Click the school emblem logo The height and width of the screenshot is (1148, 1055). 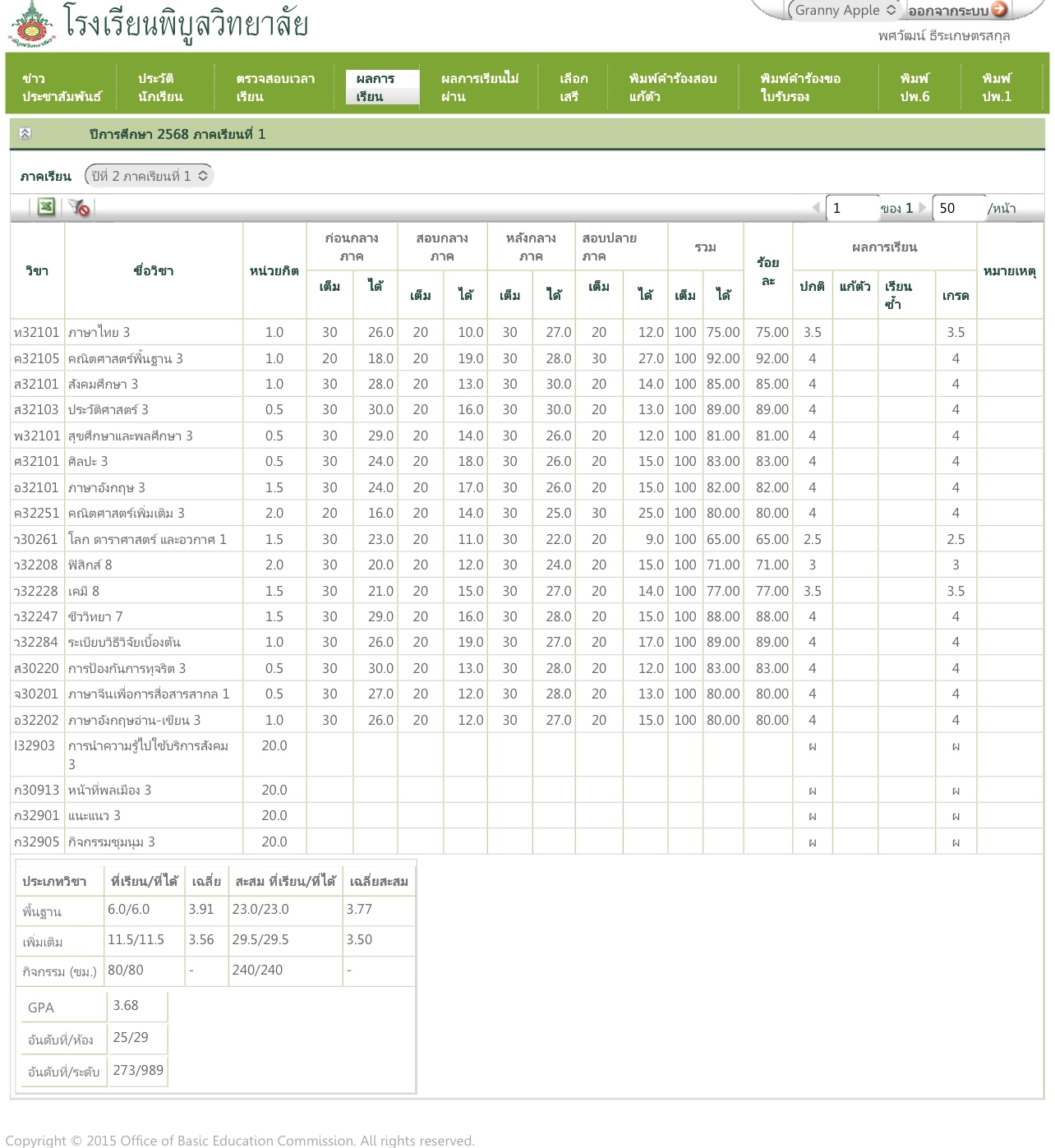[33, 25]
